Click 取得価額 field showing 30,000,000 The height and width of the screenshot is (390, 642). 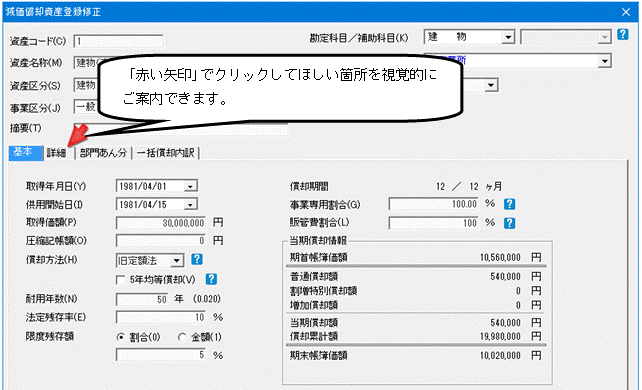point(160,223)
